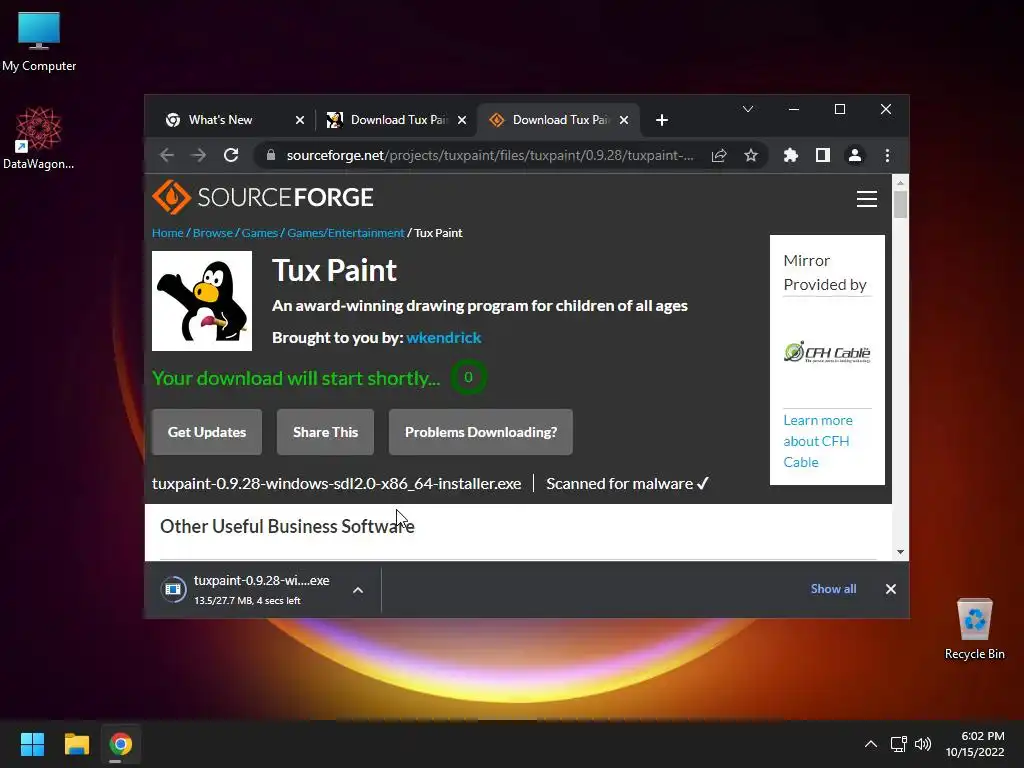
Task: Click the CFH Cable mirror logo
Action: [827, 353]
